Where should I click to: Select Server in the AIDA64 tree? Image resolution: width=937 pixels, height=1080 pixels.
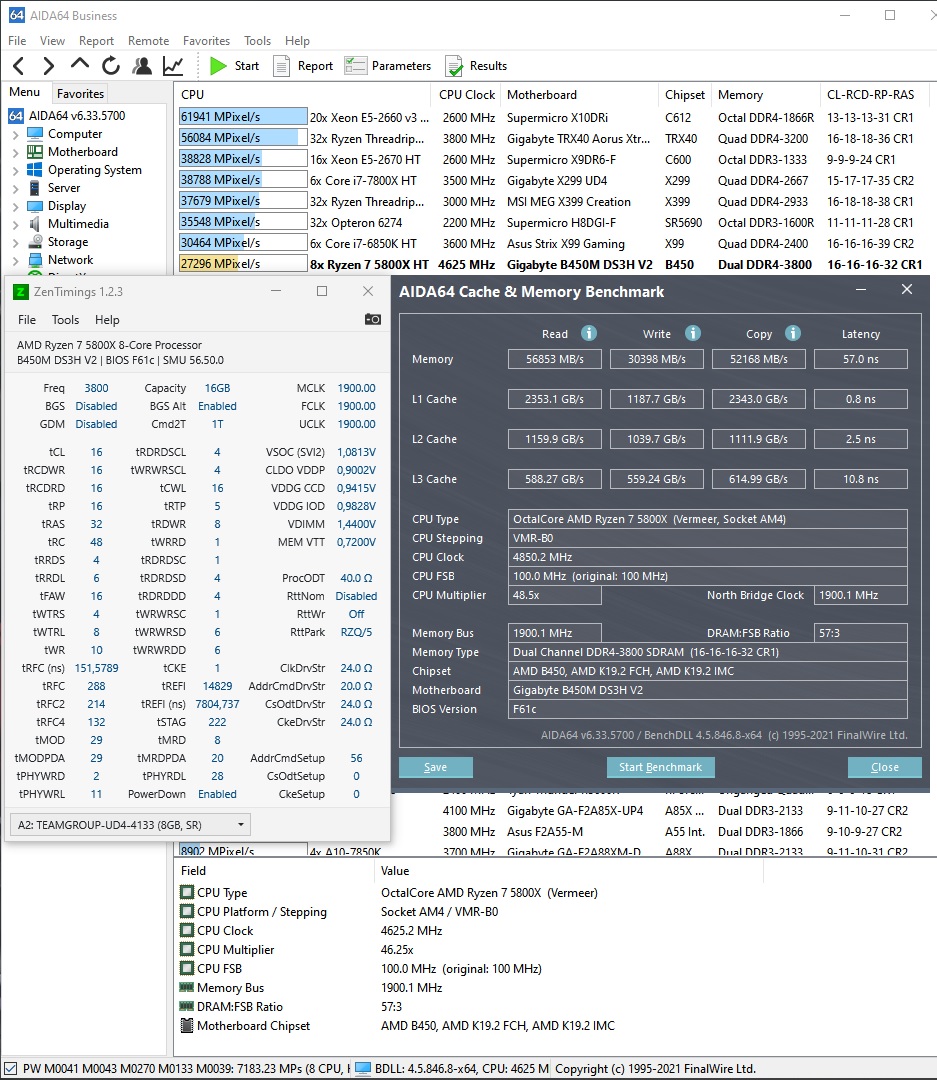[x=63, y=187]
